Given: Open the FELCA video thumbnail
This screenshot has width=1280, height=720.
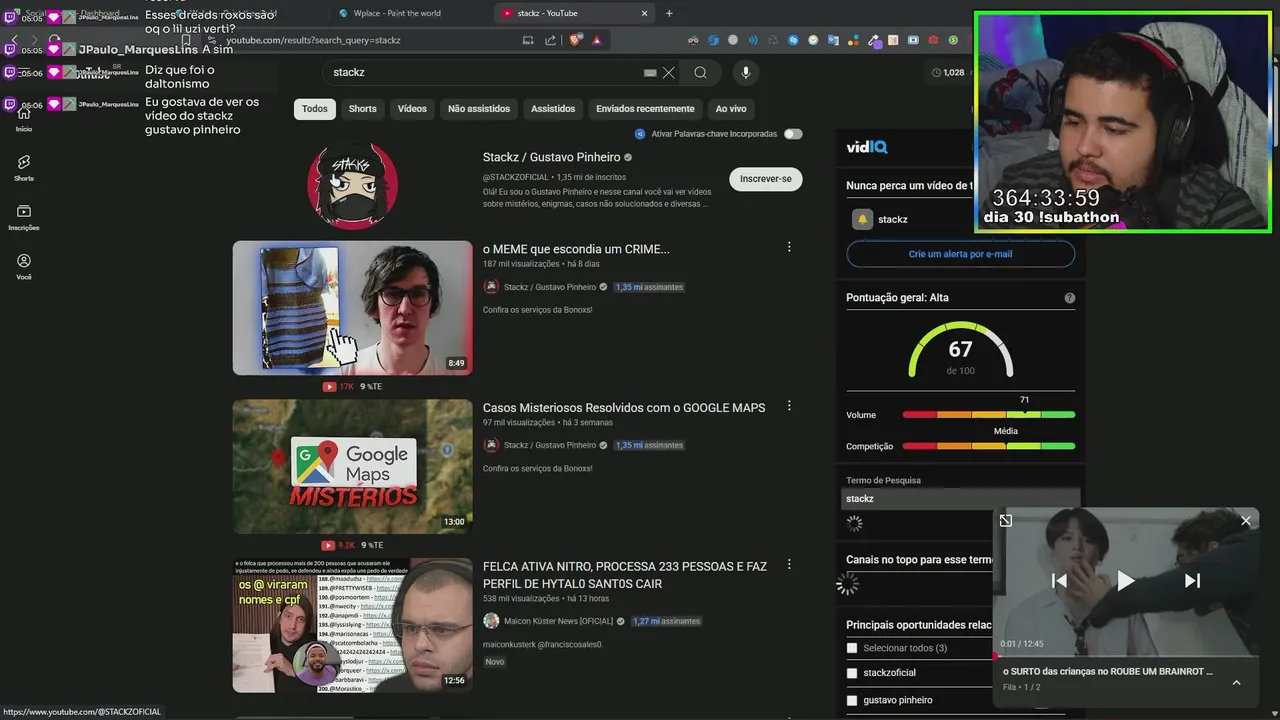Looking at the screenshot, I should (x=352, y=626).
